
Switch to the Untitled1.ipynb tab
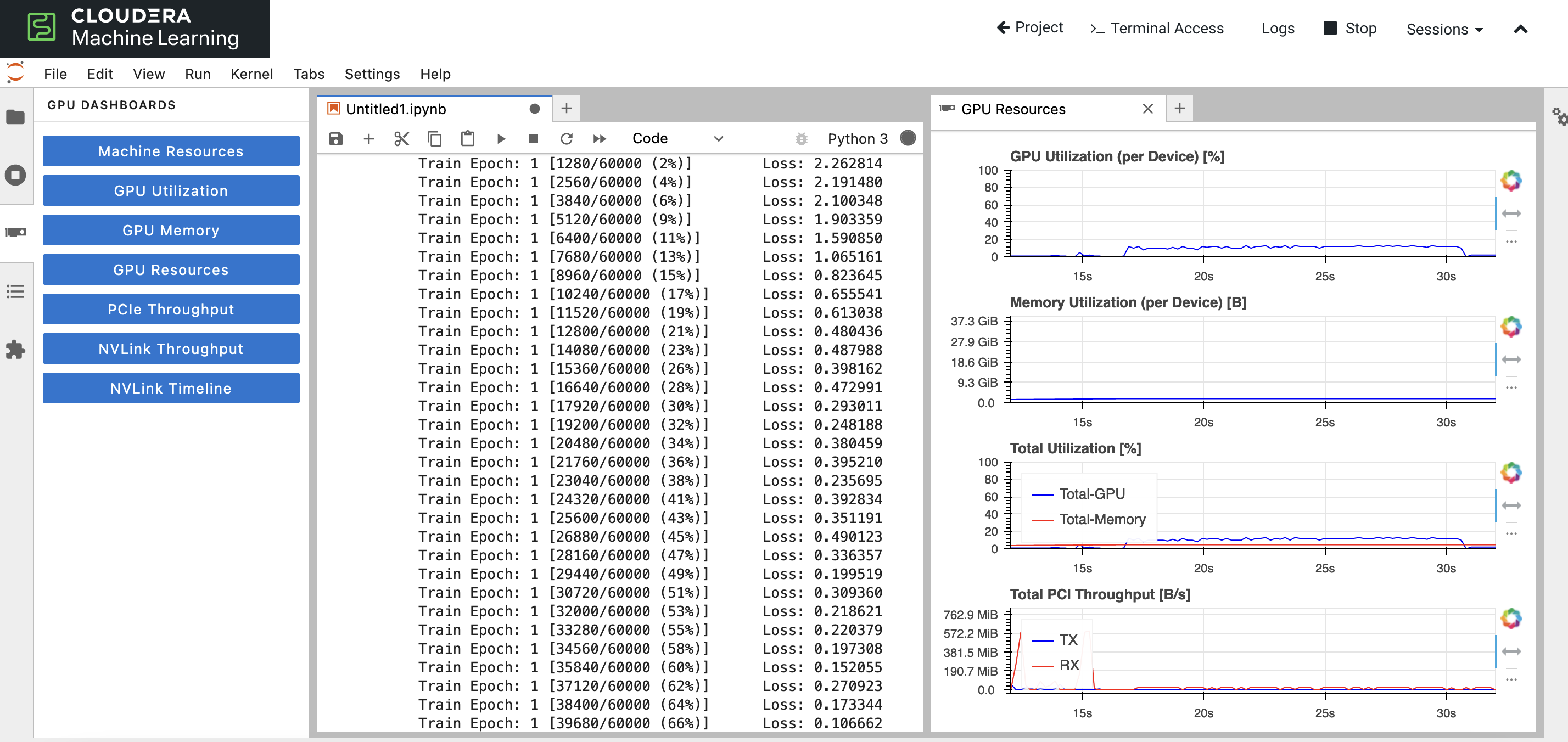pyautogui.click(x=396, y=109)
